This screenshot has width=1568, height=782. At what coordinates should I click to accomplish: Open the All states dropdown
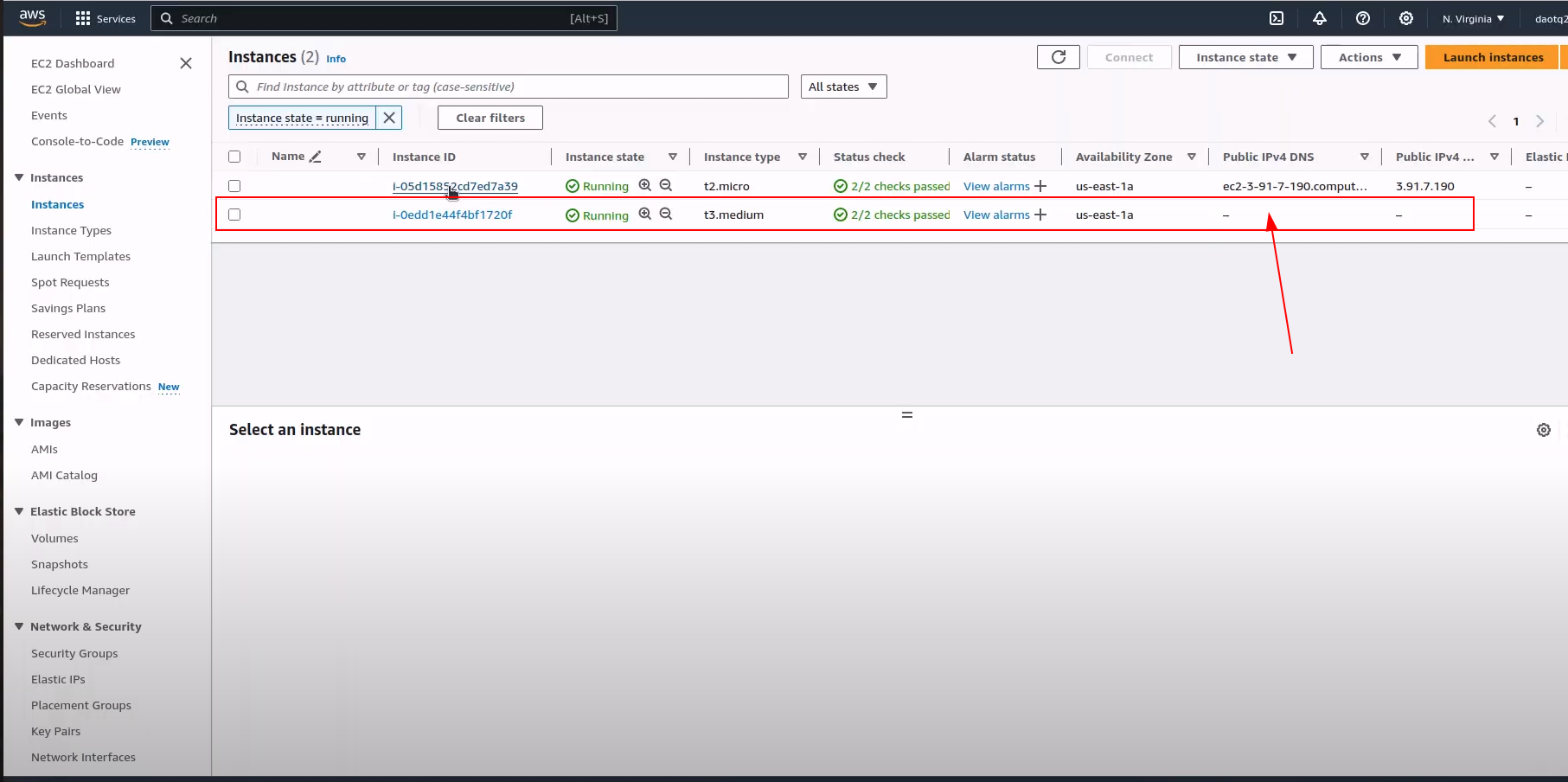click(843, 87)
